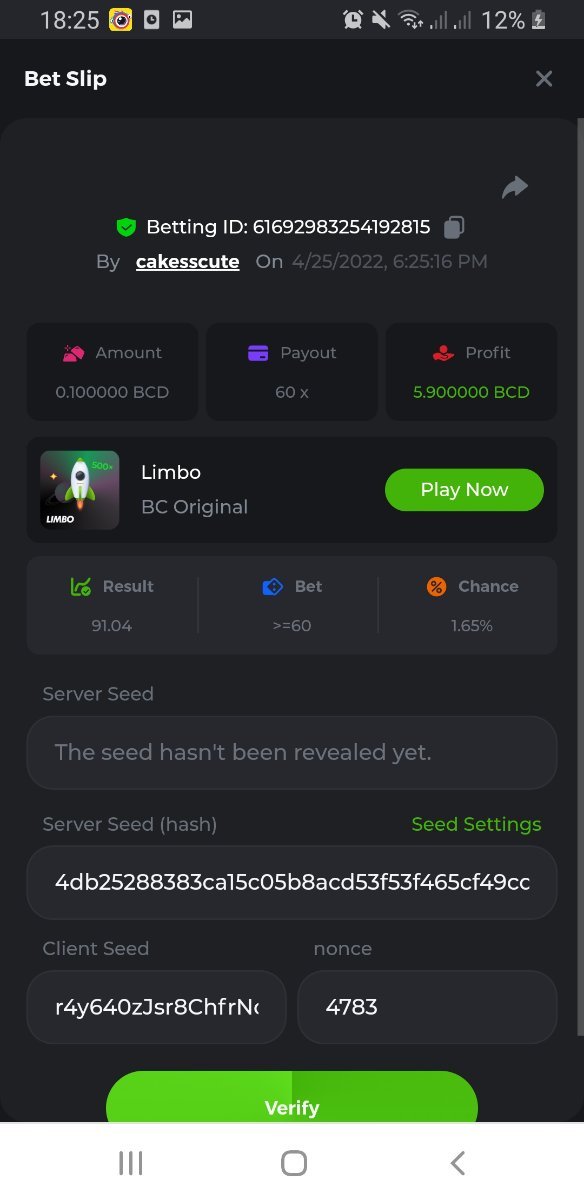Screen dimensions: 584x1200
Task: Click the Play Now button
Action: pos(464,490)
